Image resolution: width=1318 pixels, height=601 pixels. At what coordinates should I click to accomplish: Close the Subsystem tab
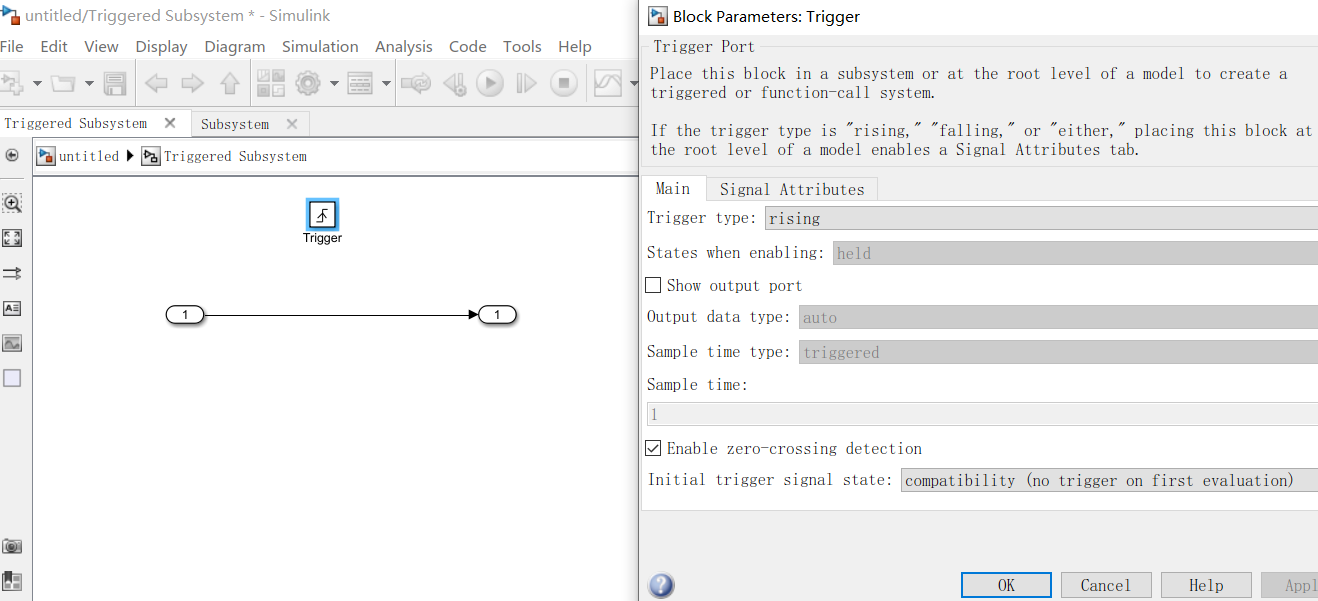[292, 124]
